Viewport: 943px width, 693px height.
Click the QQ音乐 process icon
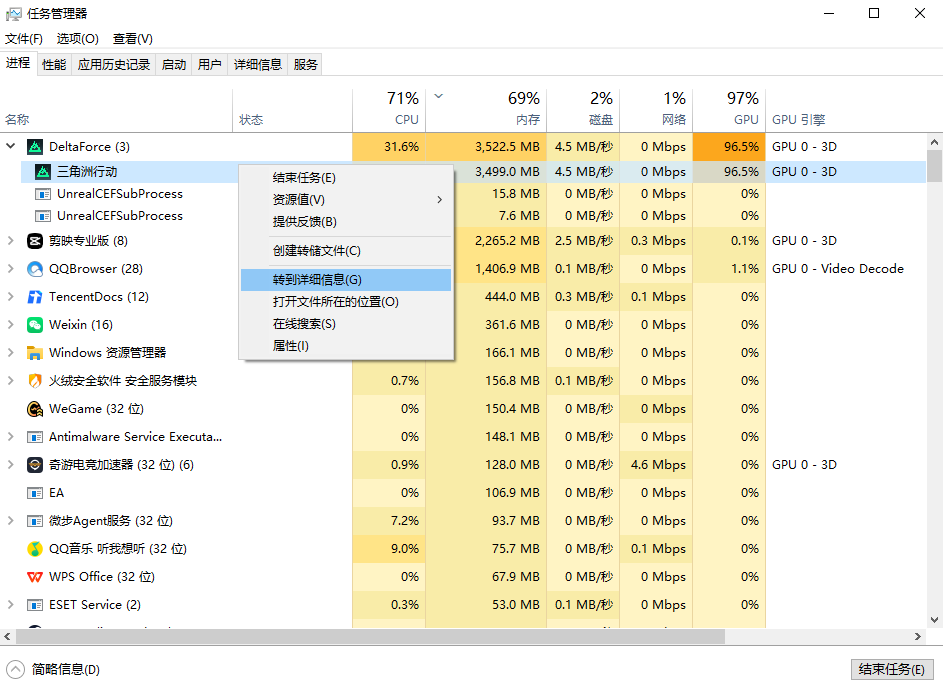(35, 549)
